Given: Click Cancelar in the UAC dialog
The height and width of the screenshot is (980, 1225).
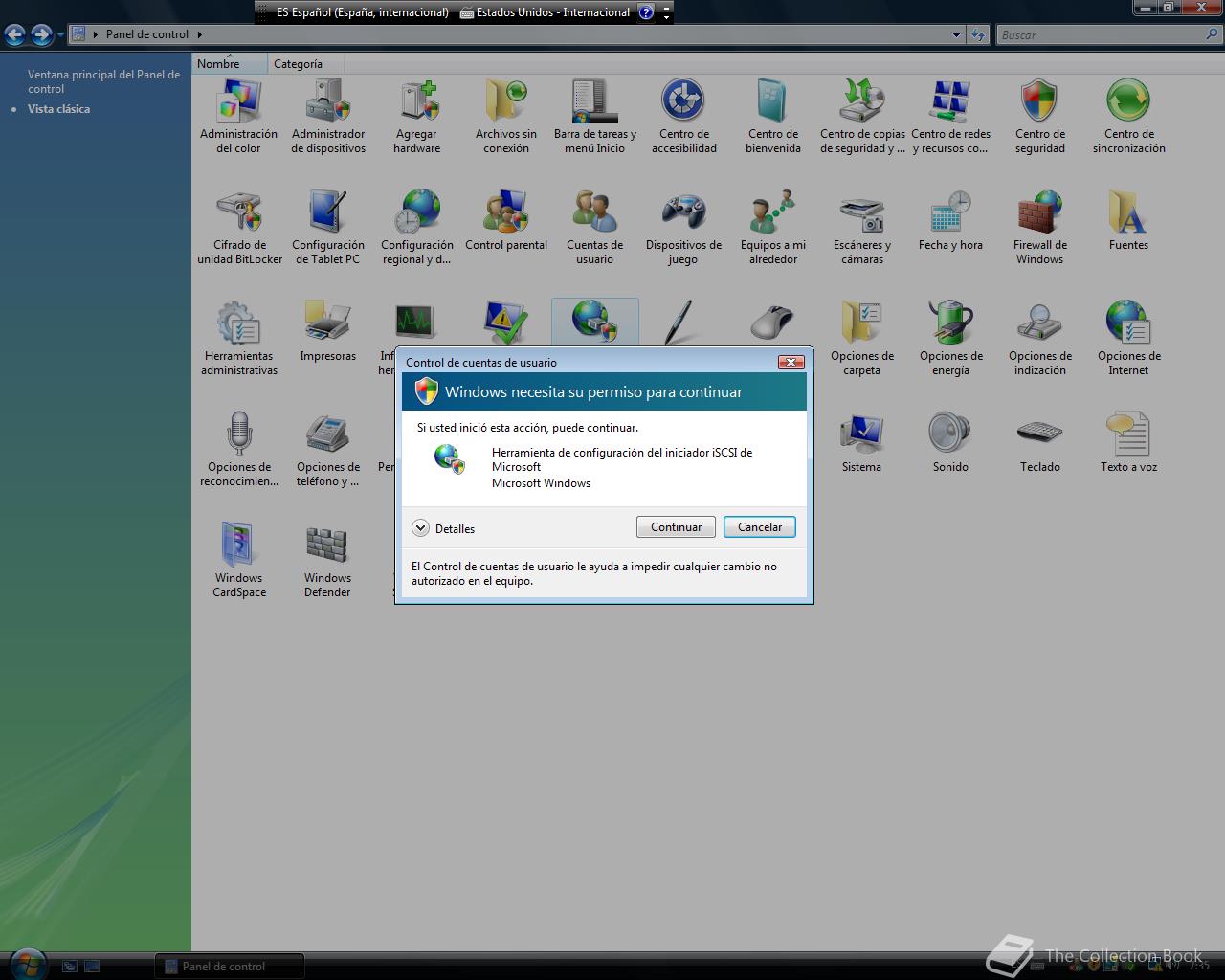Looking at the screenshot, I should [x=760, y=527].
